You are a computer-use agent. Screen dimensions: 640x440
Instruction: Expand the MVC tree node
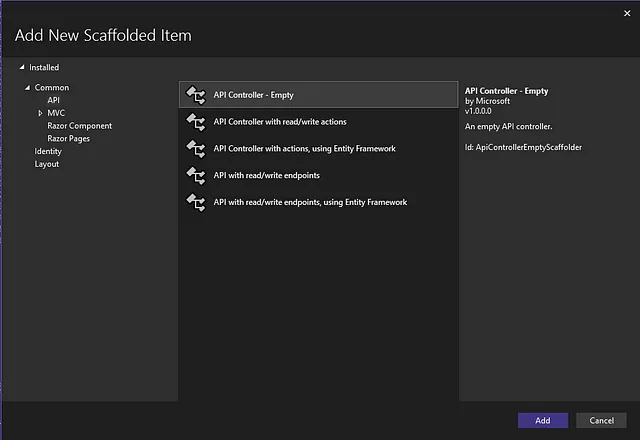[x=40, y=113]
